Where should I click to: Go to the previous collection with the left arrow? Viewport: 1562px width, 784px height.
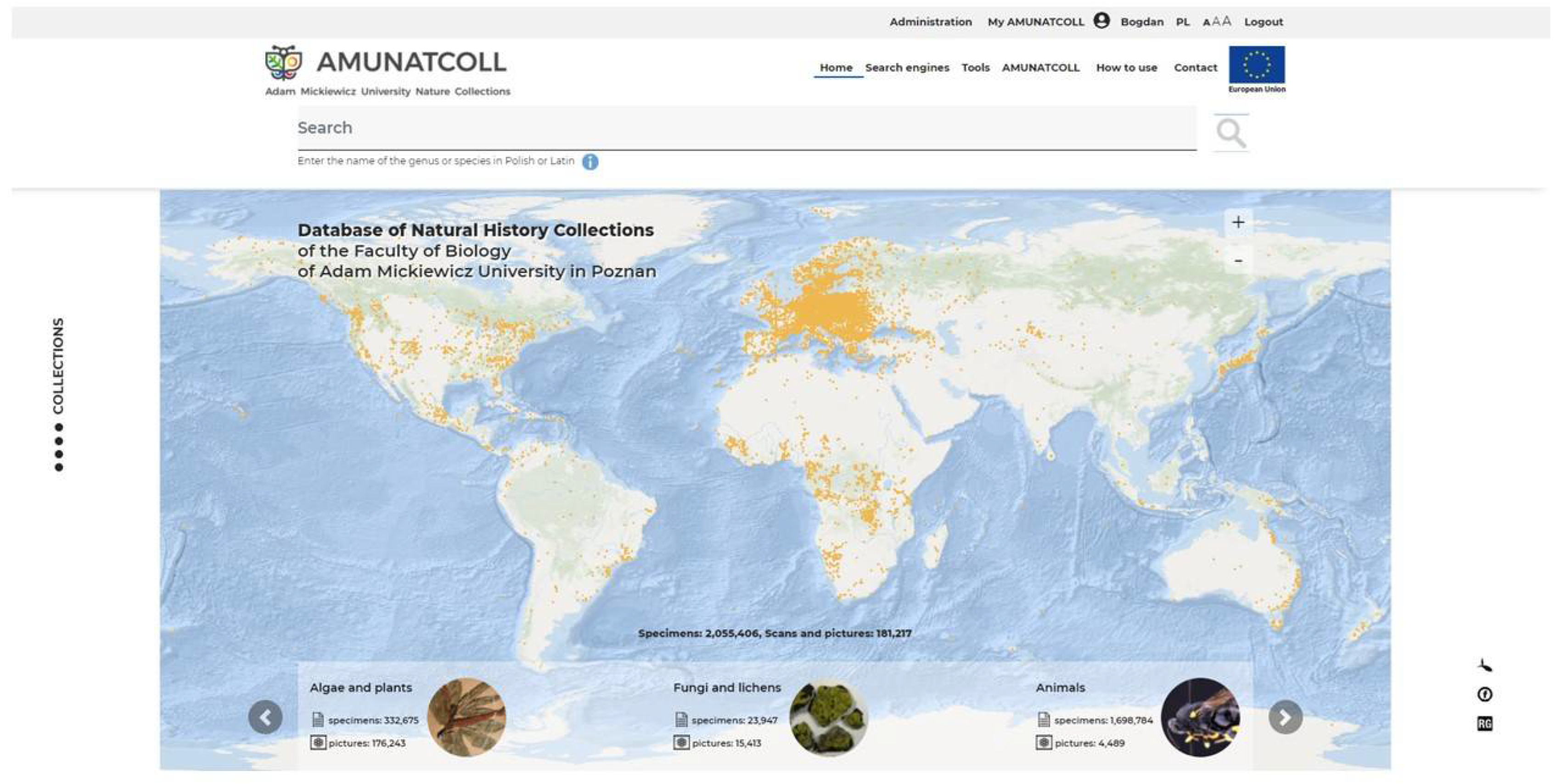point(265,717)
